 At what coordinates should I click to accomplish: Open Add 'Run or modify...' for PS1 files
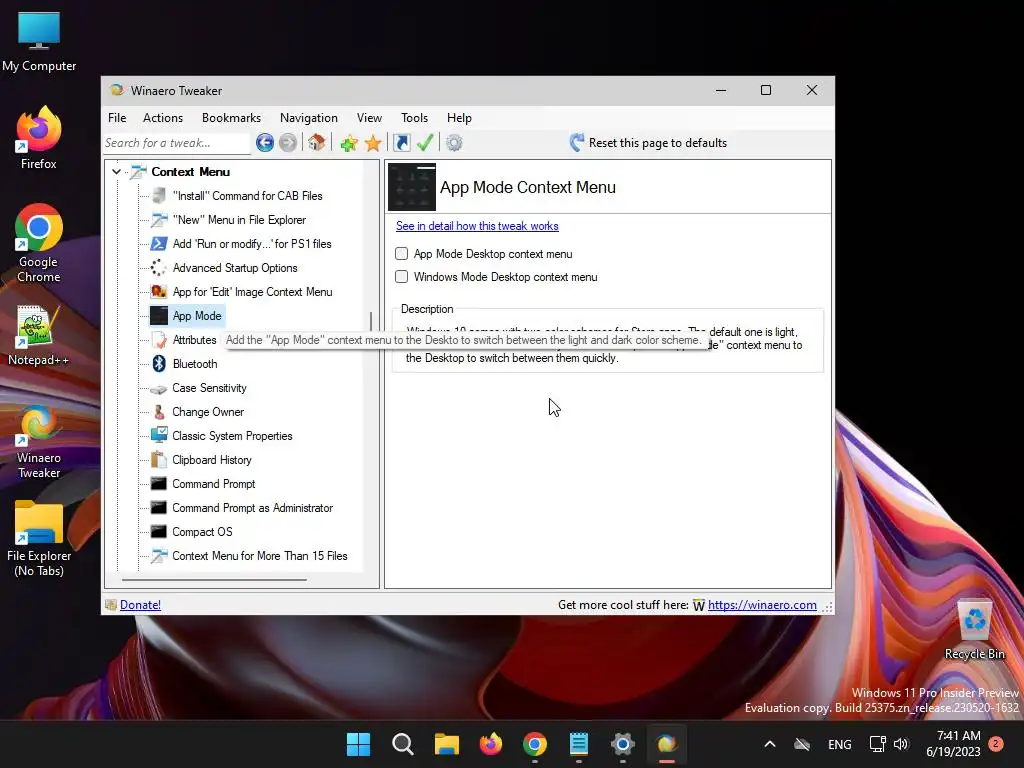tap(251, 244)
